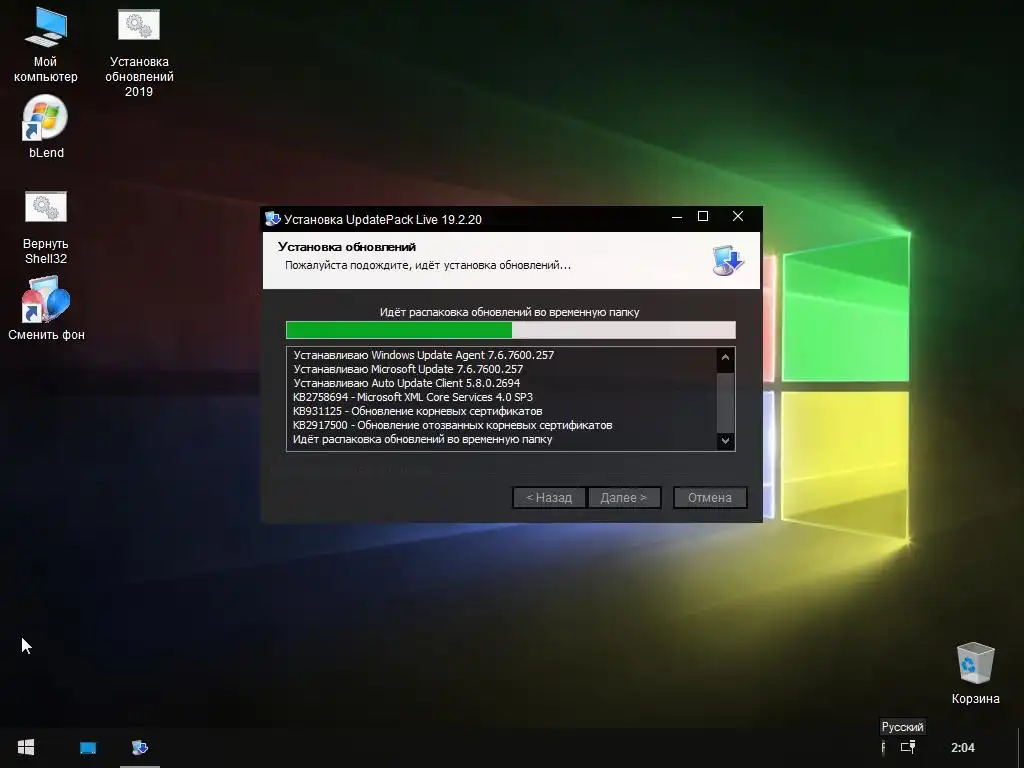Image resolution: width=1024 pixels, height=768 pixels.
Task: Click the Отмена button
Action: (x=710, y=498)
